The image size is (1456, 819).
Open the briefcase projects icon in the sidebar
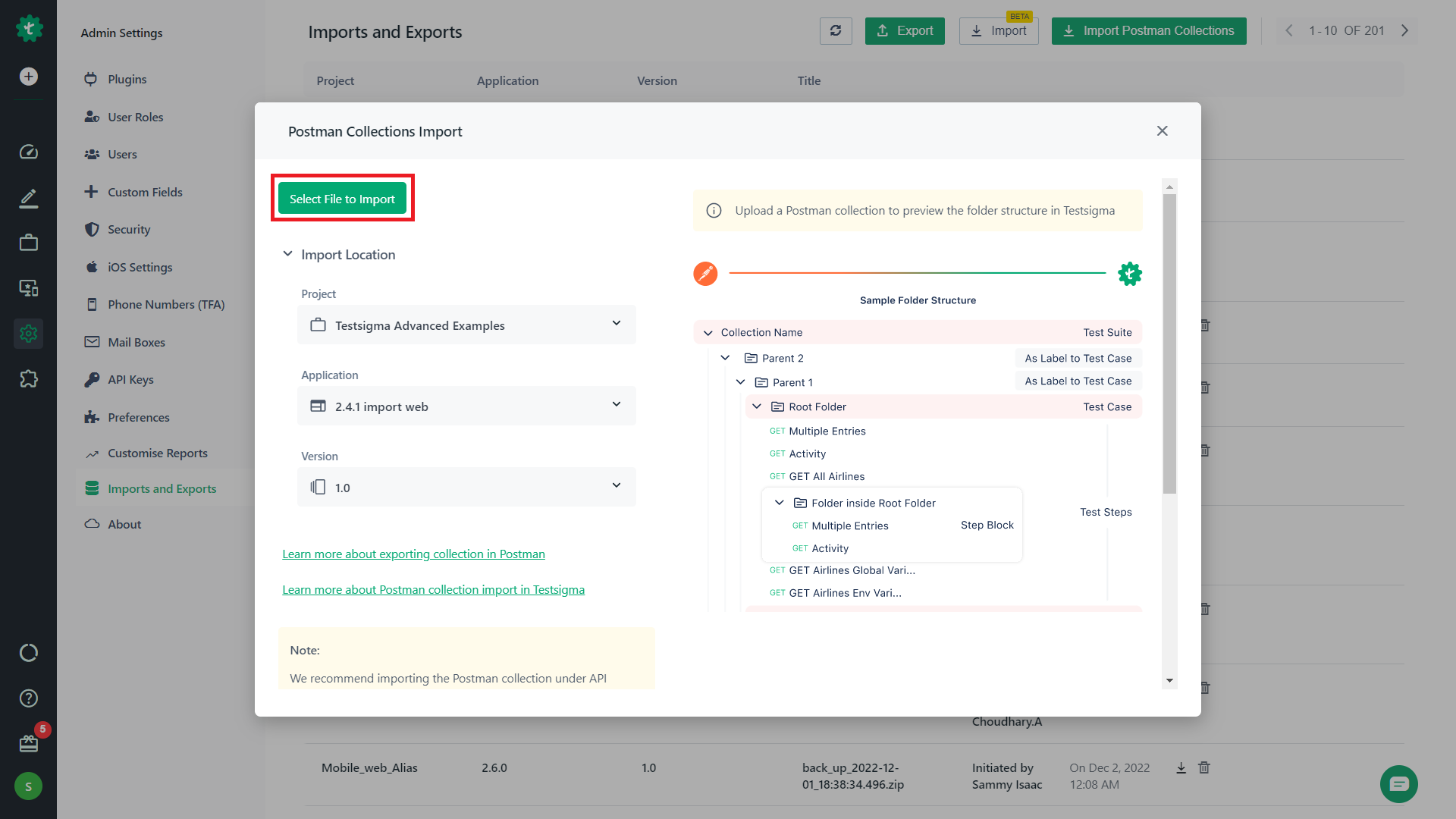click(29, 243)
